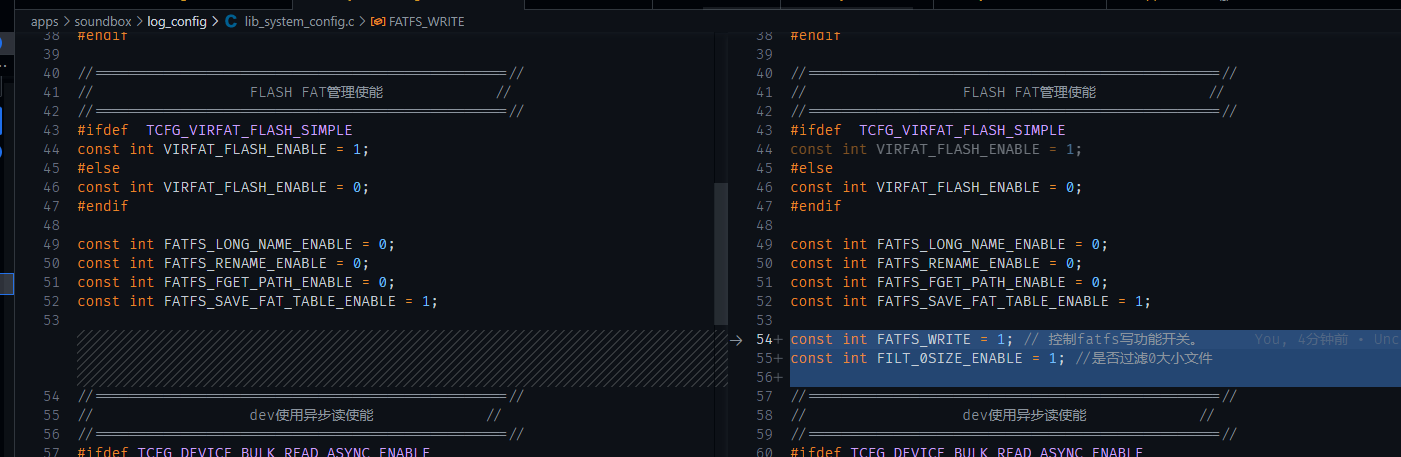Viewport: 1401px width, 457px height.
Task: Click the revert block arrow beside line 54
Action: point(737,340)
